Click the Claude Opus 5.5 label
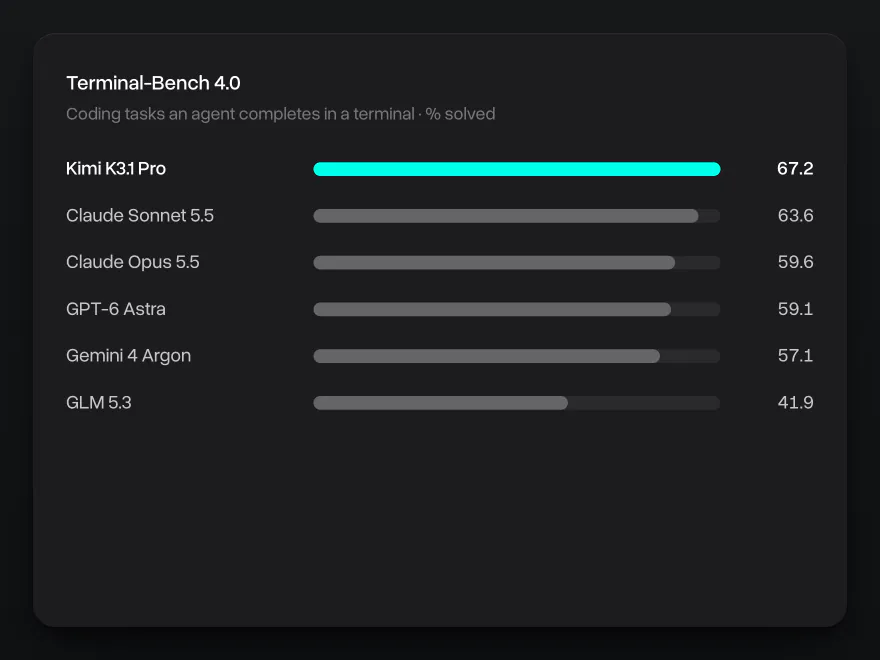The height and width of the screenshot is (660, 880). [x=132, y=262]
